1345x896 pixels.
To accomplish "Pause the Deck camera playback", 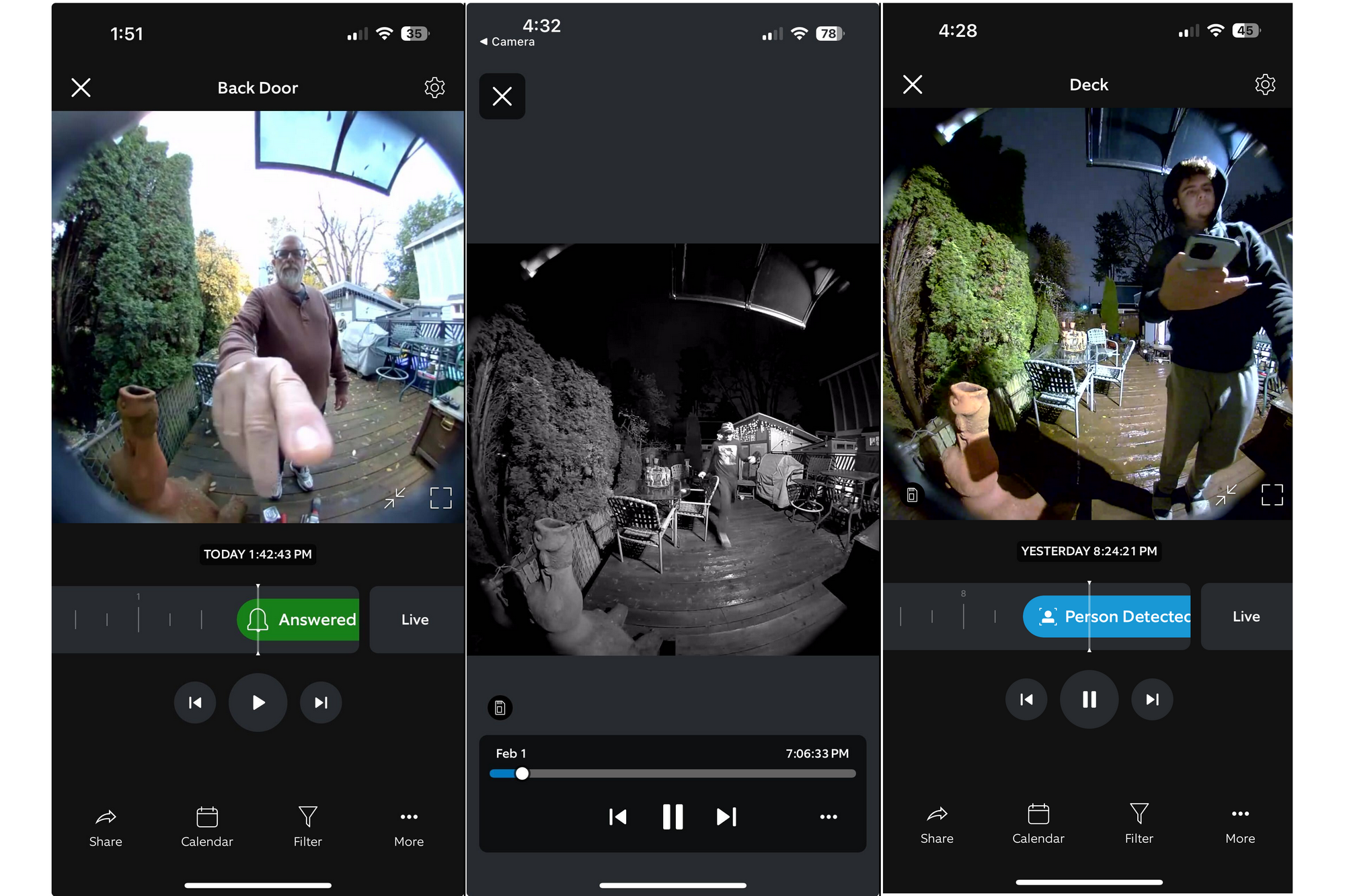I will (x=1089, y=699).
